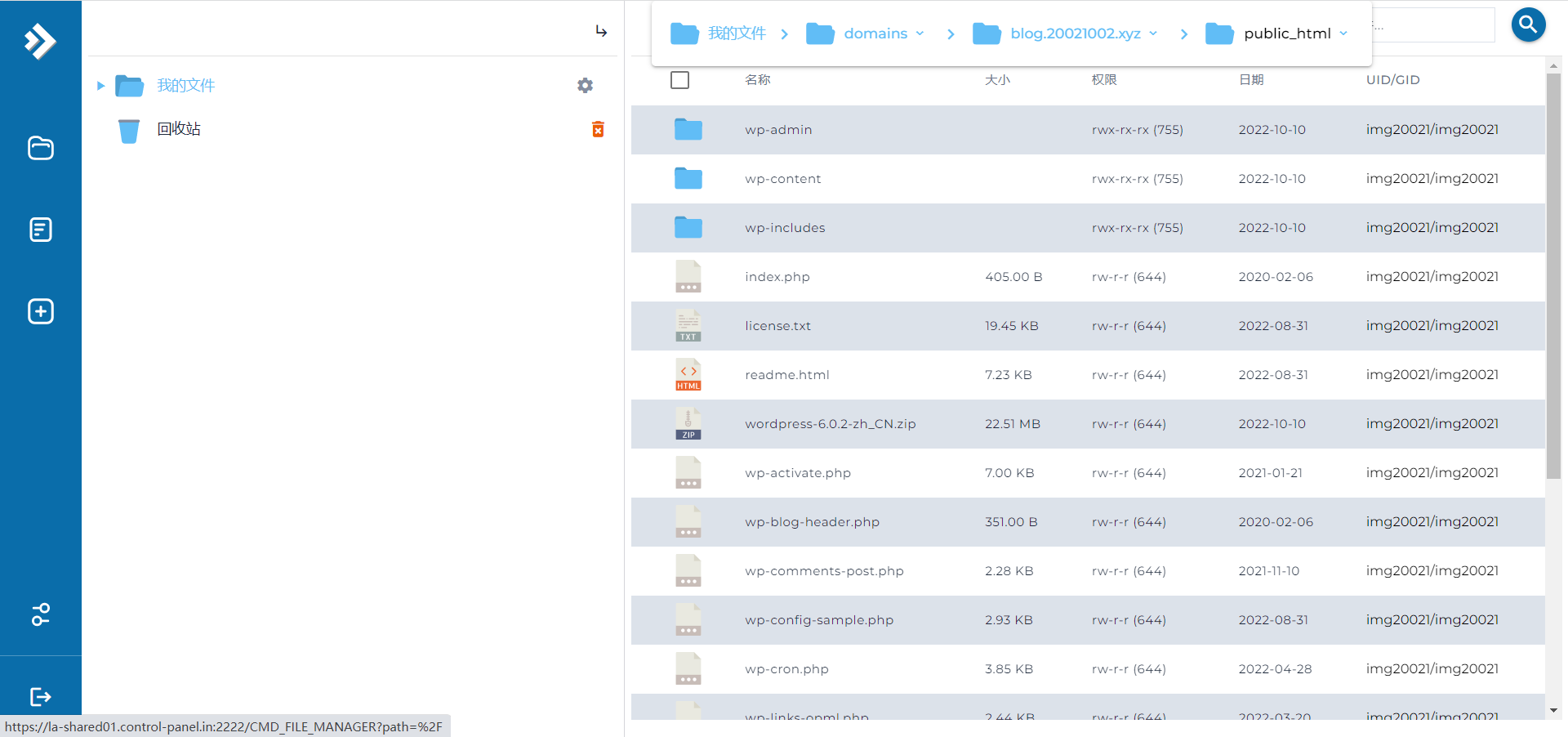Click the logout icon in sidebar

[x=40, y=696]
